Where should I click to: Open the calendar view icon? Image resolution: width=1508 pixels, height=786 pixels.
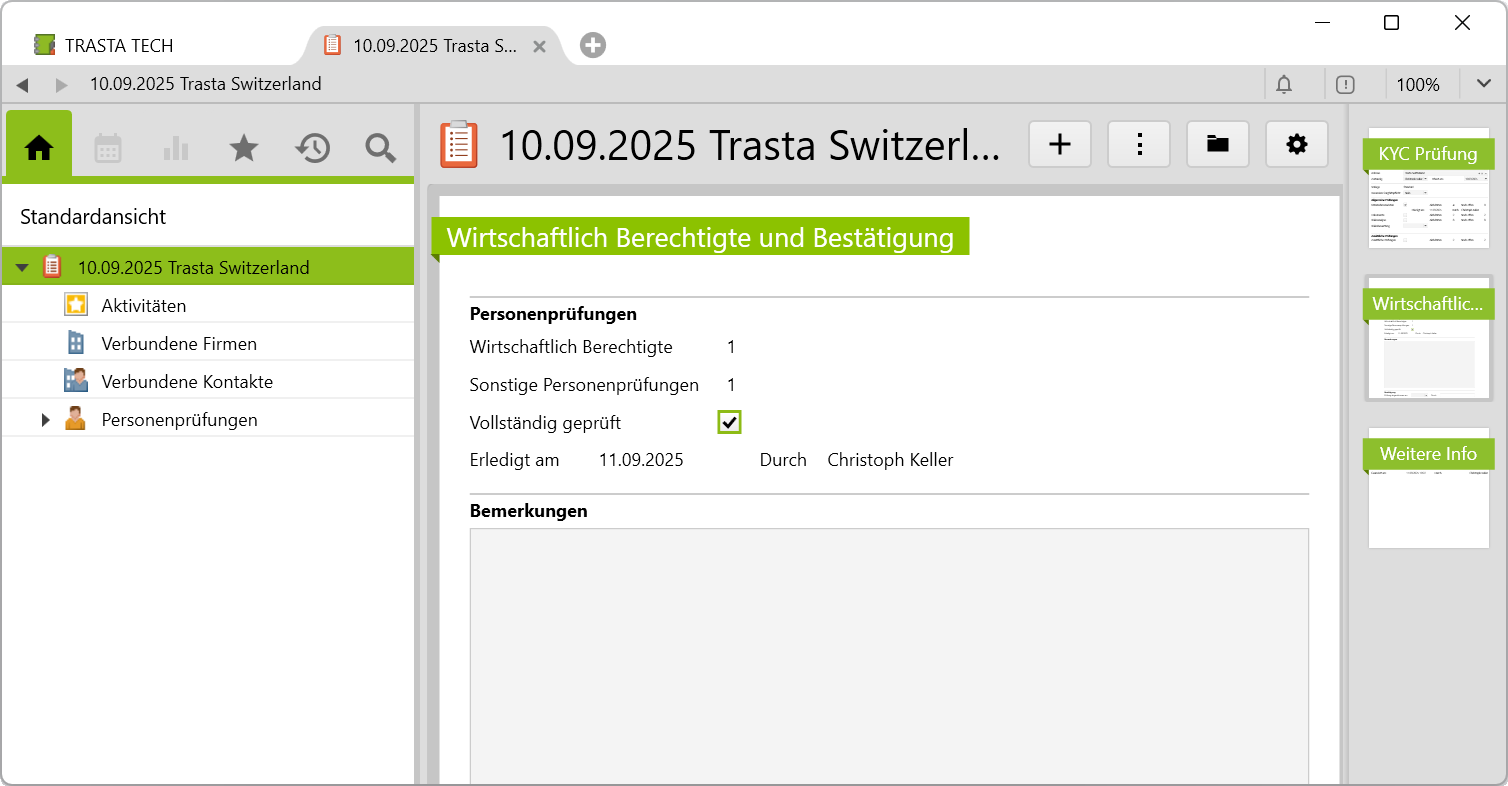click(108, 148)
